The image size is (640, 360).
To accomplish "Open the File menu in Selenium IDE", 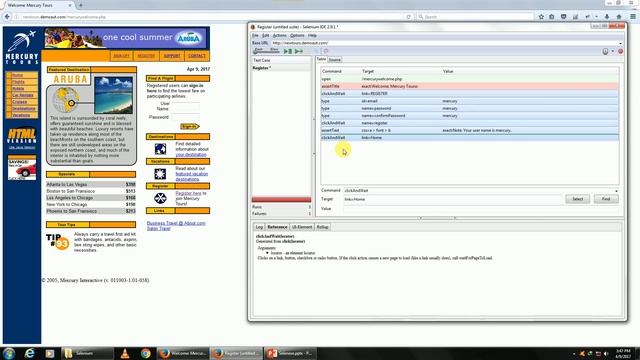I will click(x=255, y=36).
